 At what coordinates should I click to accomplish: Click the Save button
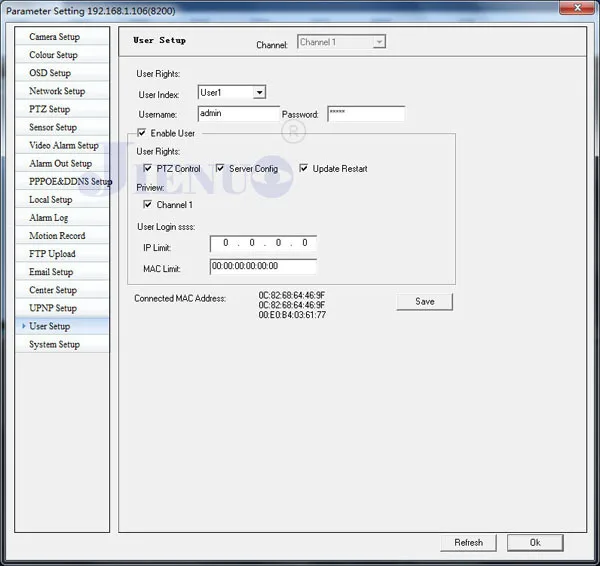[x=425, y=302]
